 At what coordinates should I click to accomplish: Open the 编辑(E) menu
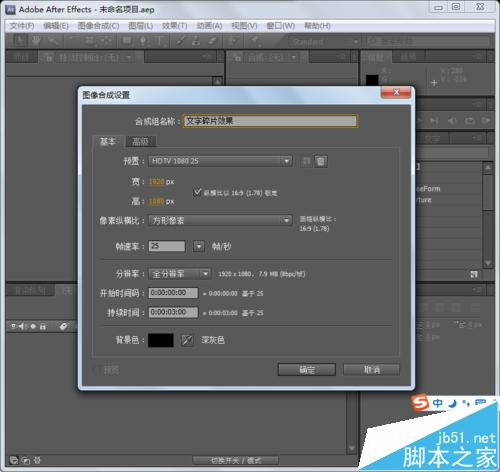point(56,26)
